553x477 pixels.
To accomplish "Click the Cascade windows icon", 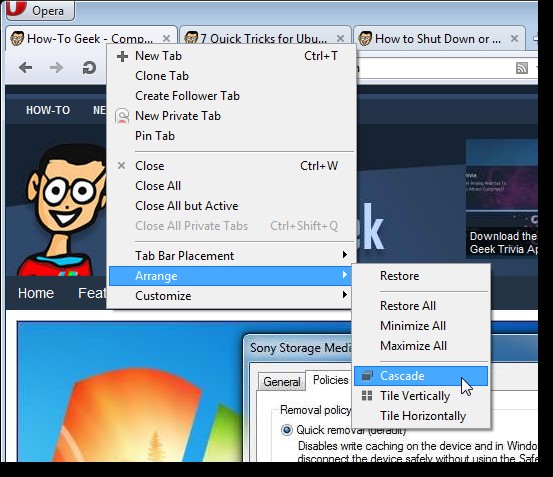I will 367,376.
